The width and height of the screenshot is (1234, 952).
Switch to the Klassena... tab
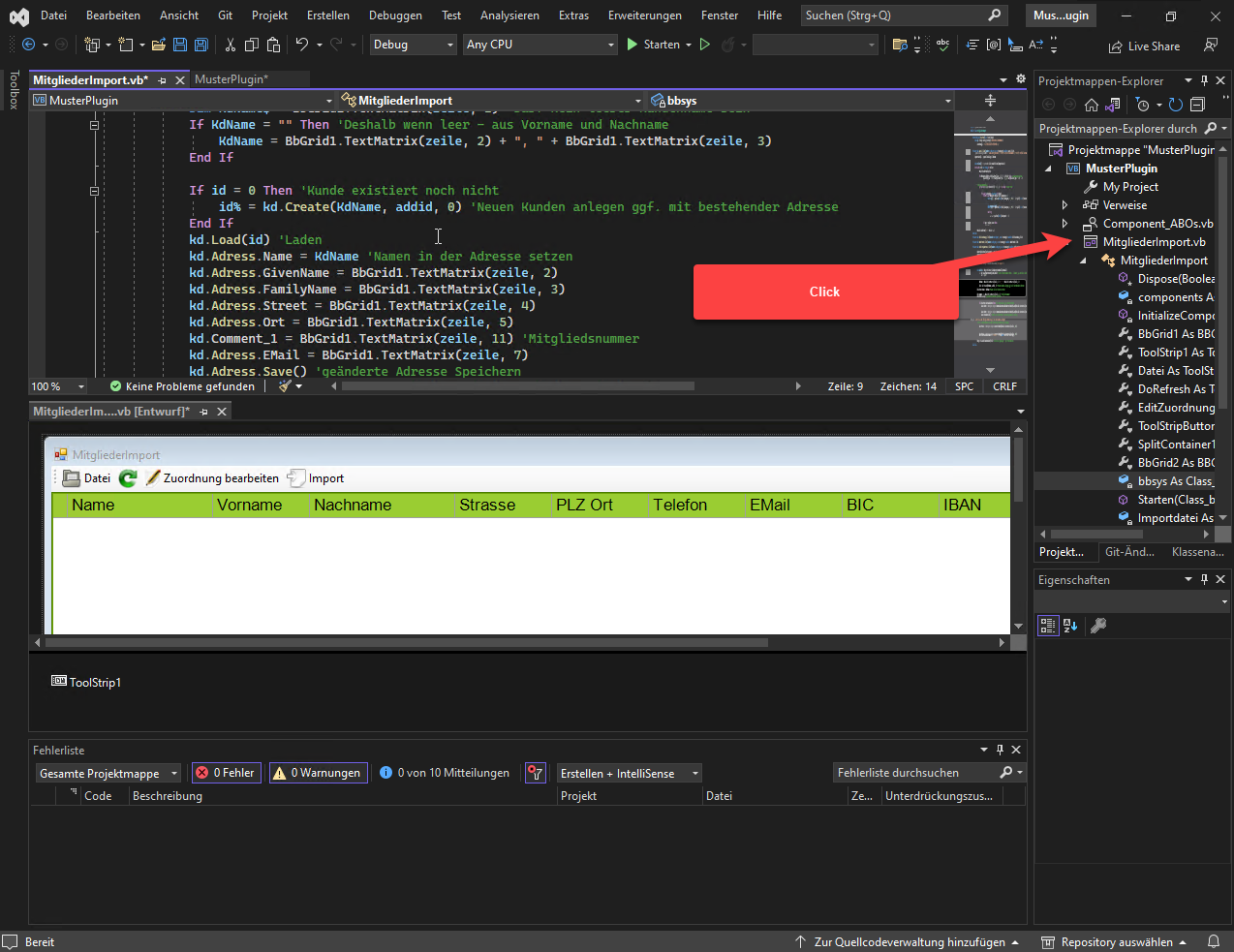(x=1197, y=552)
